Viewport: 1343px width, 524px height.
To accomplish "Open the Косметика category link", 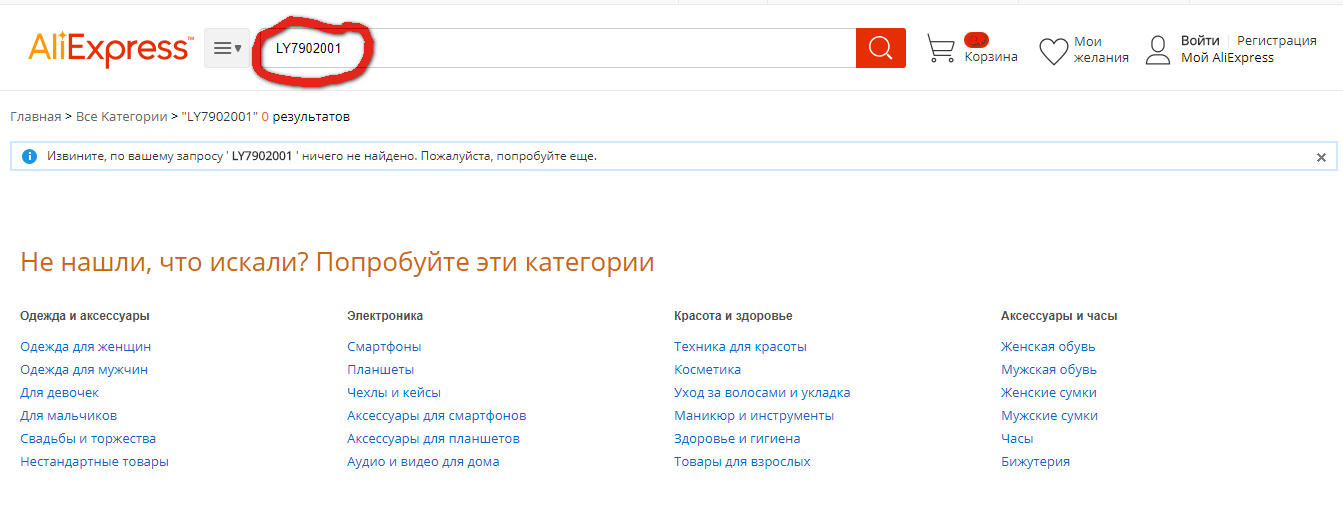I will 707,370.
